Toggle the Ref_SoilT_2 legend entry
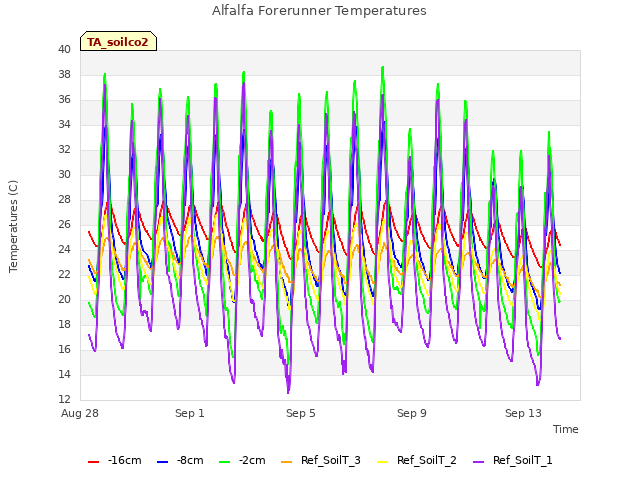 coord(417,460)
